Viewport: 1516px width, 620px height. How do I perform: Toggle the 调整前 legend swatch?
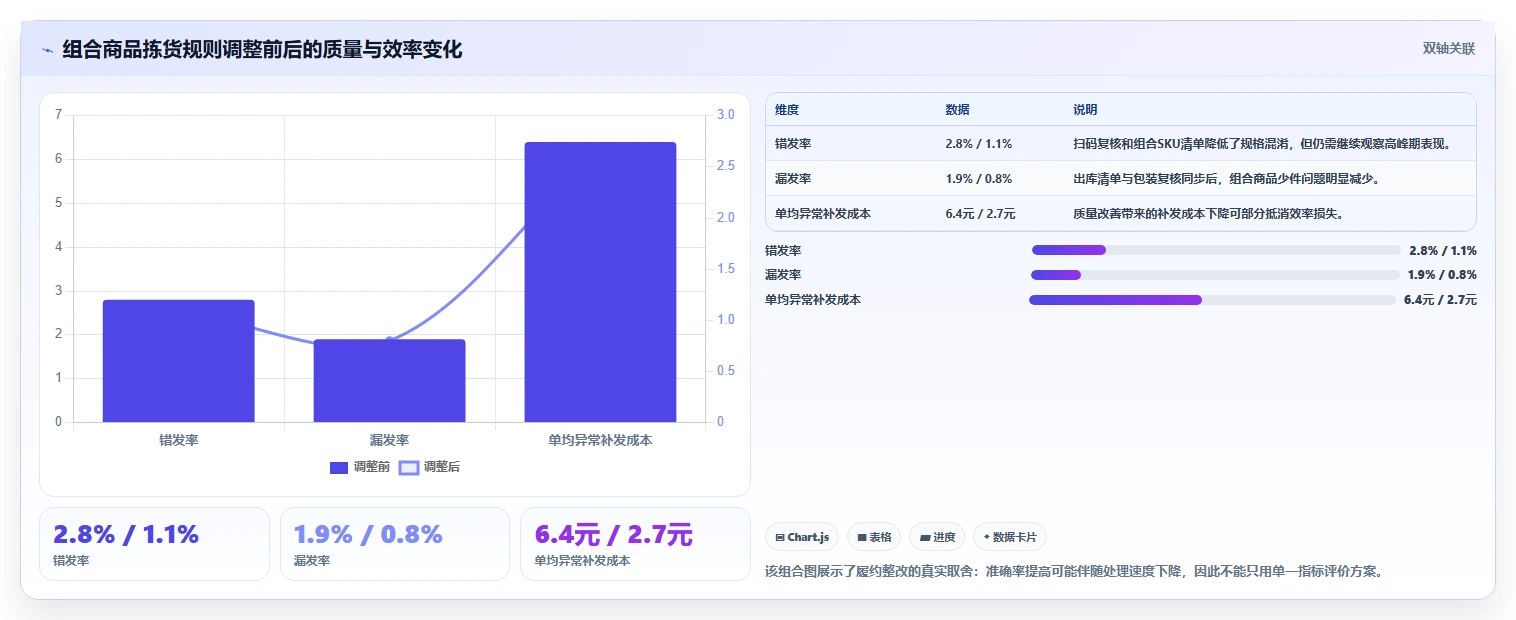[339, 467]
